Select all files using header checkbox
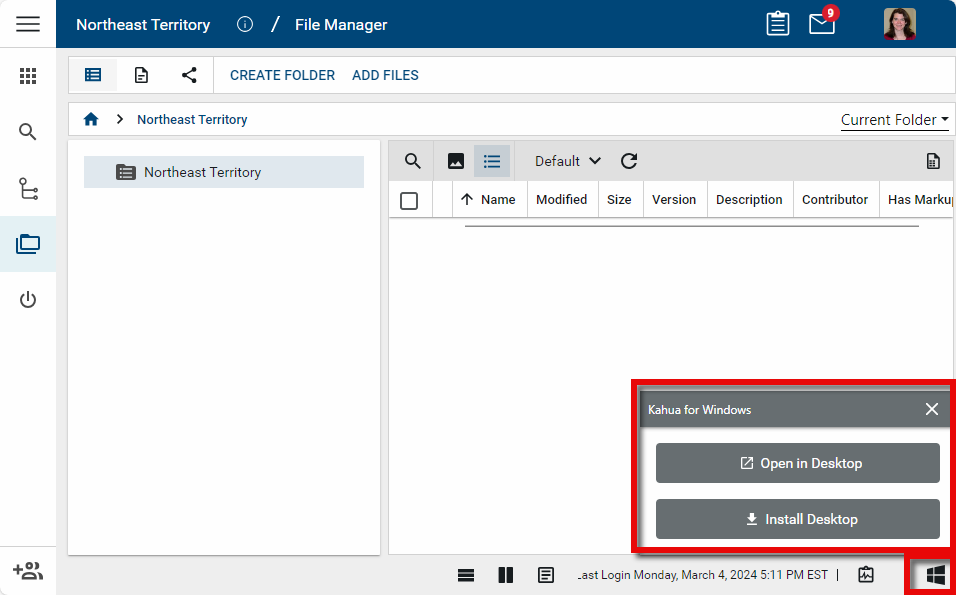This screenshot has width=956, height=595. (409, 200)
